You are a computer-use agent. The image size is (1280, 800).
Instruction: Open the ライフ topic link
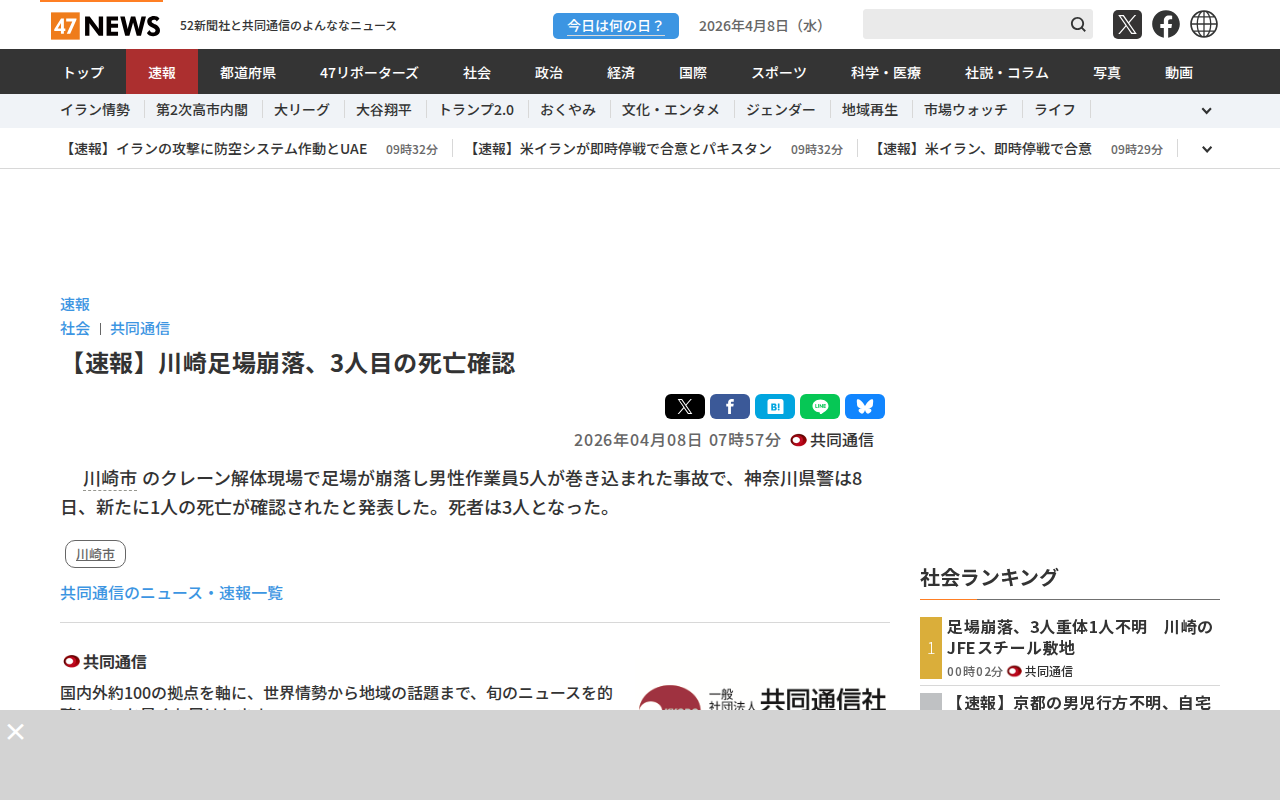[1055, 110]
